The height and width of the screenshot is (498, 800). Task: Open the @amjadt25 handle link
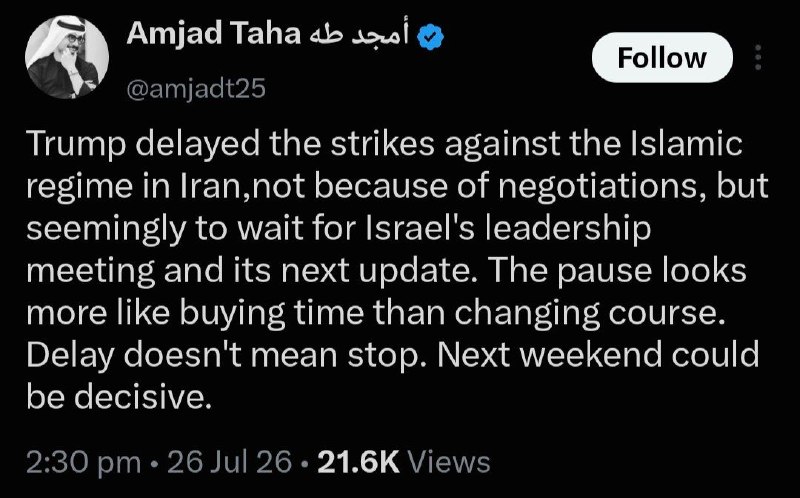click(x=196, y=89)
